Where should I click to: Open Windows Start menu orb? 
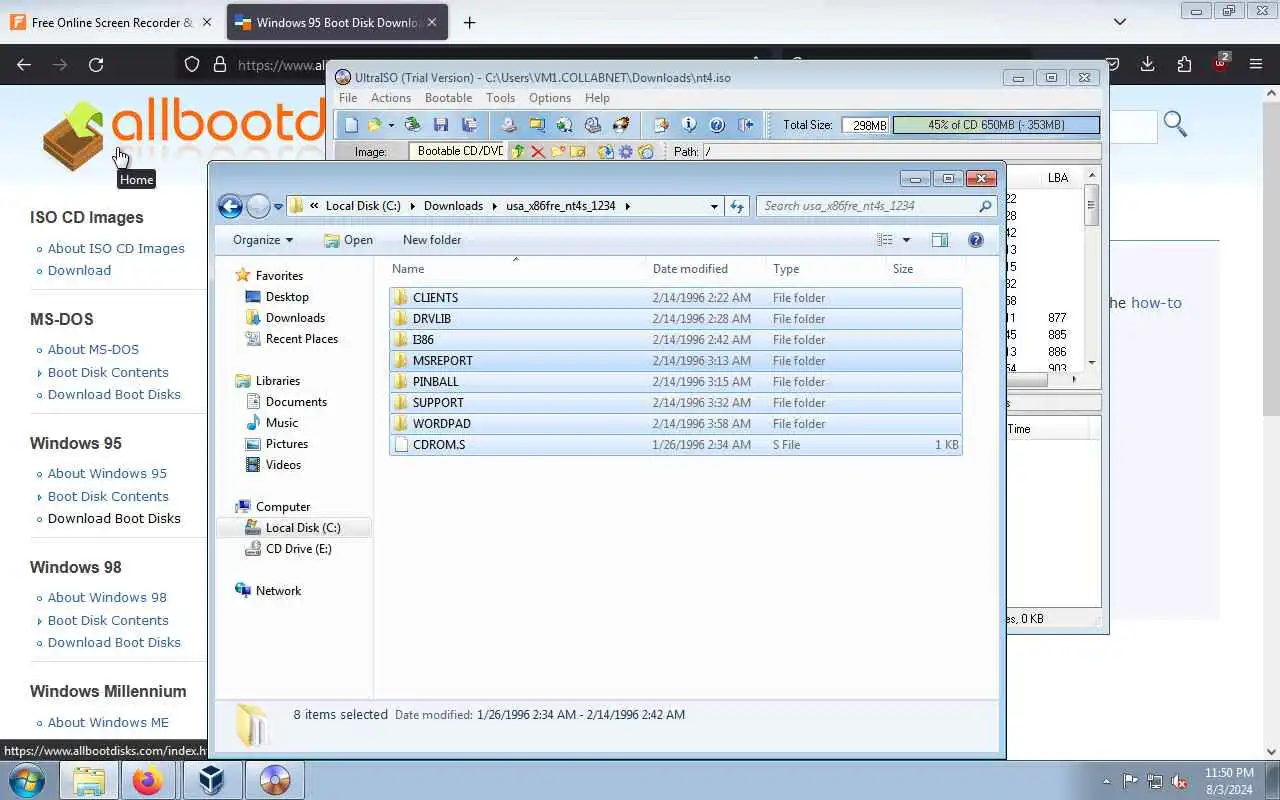click(27, 780)
